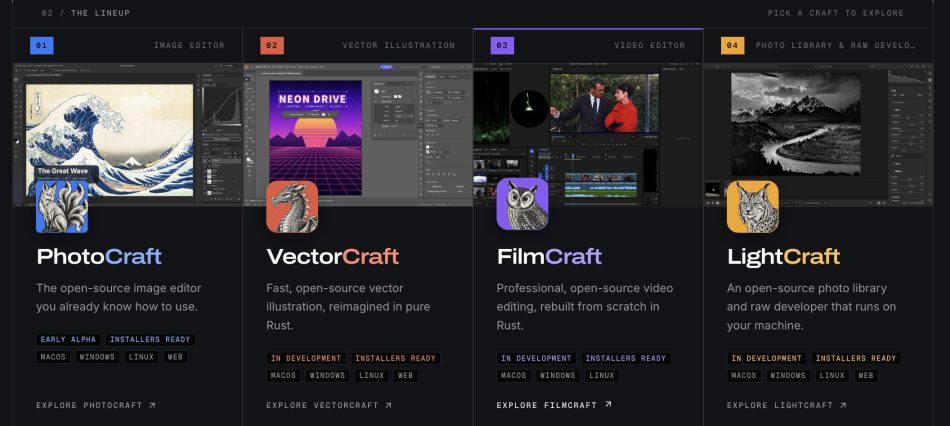This screenshot has width=950, height=426.
Task: Click the WINDOWS tag under PhotoCraft
Action: tap(98, 357)
